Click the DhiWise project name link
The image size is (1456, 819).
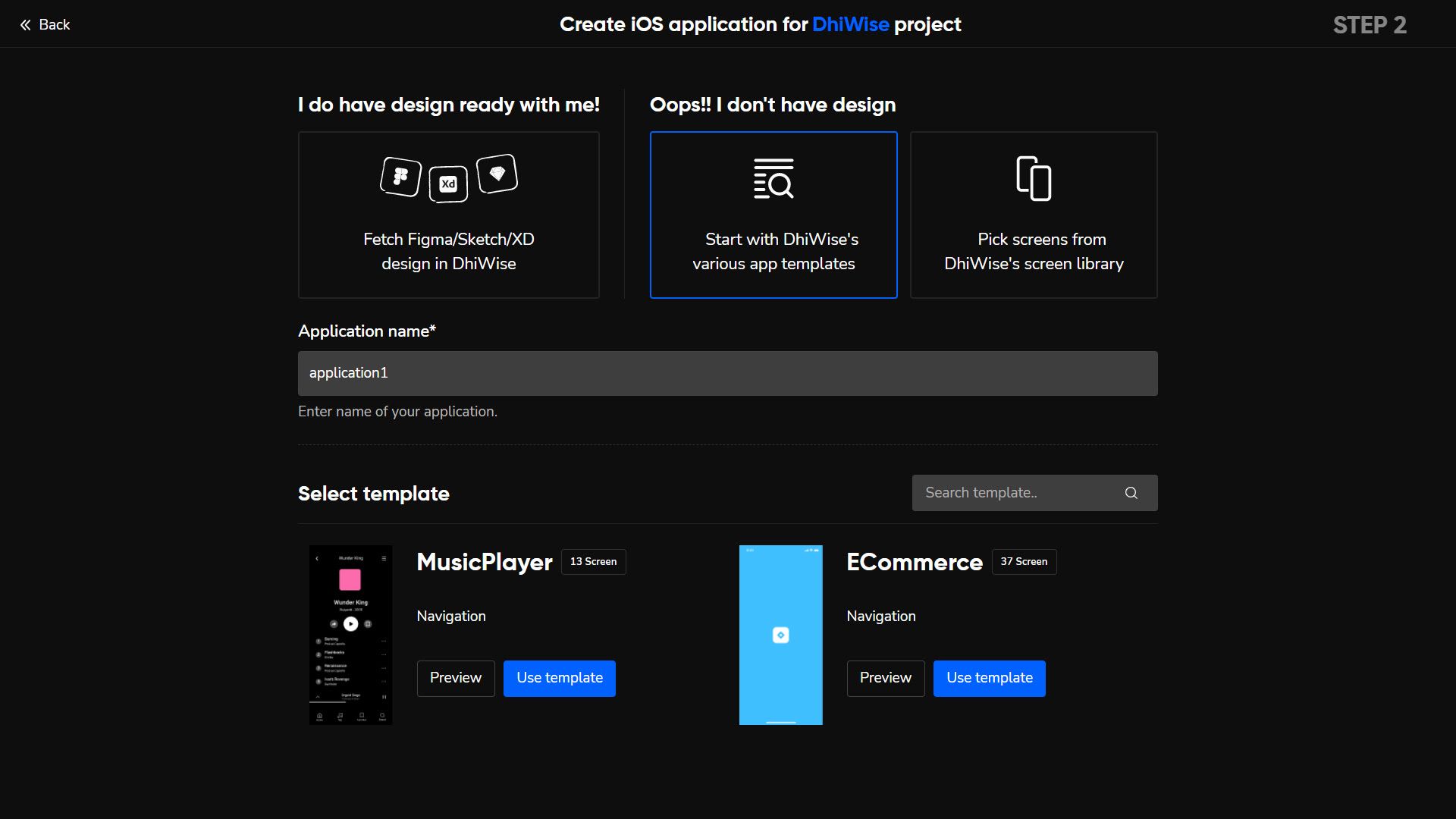pos(850,25)
